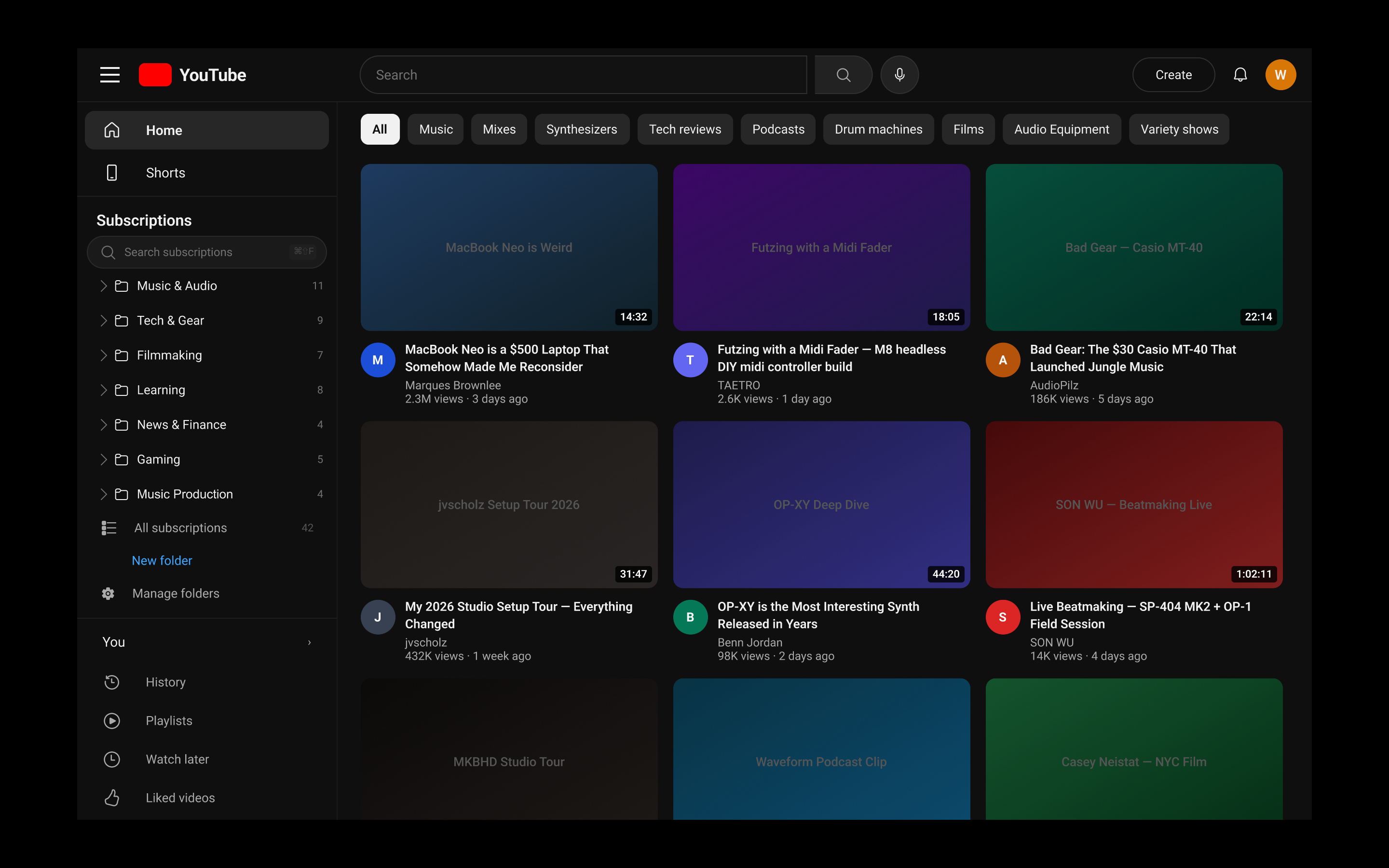Click the Playlists play icon
Screen dimensions: 1389x868
pyautogui.click(x=112, y=720)
